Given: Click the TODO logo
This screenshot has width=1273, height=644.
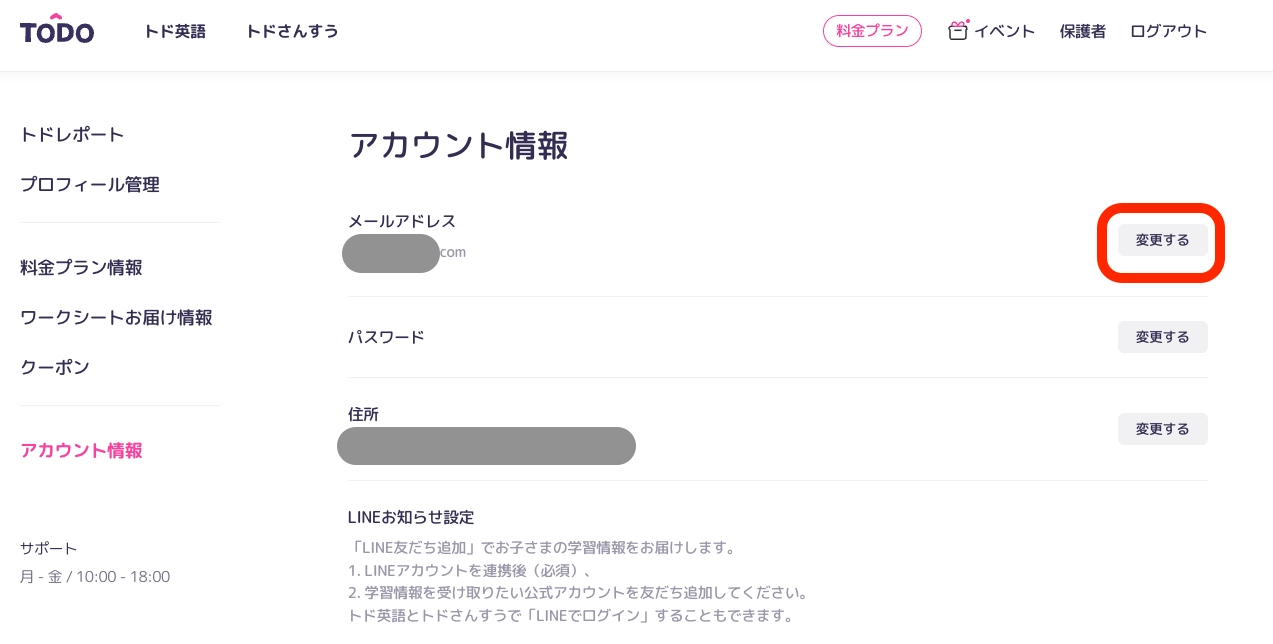Looking at the screenshot, I should click(57, 30).
